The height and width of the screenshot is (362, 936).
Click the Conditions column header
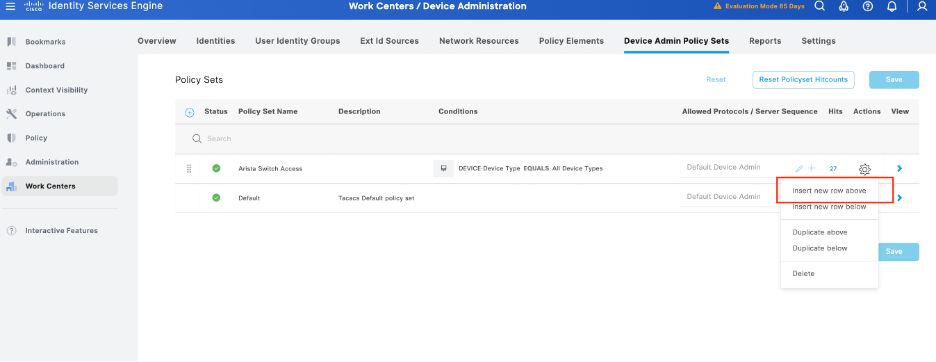click(458, 112)
